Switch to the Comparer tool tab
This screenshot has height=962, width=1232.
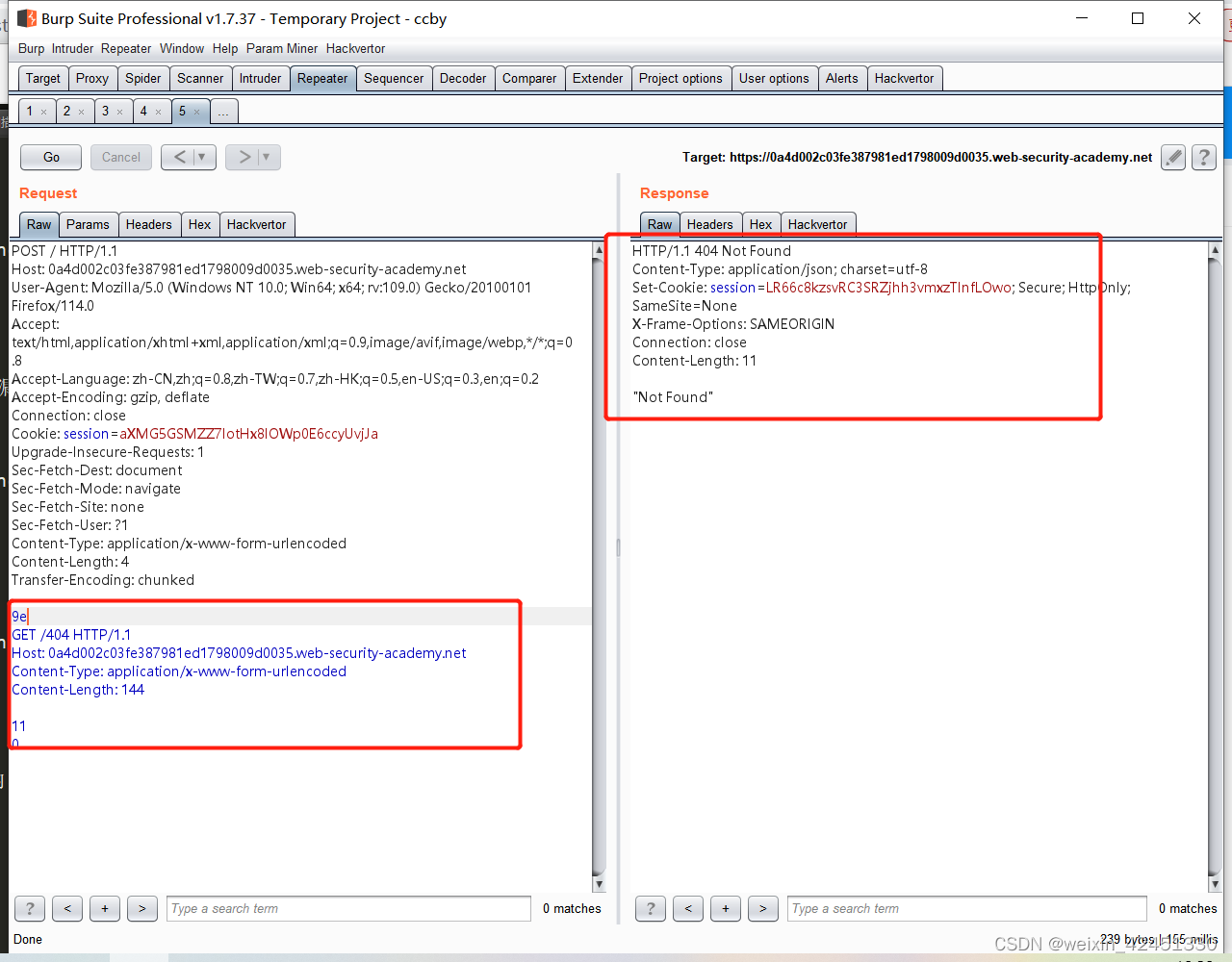(529, 78)
